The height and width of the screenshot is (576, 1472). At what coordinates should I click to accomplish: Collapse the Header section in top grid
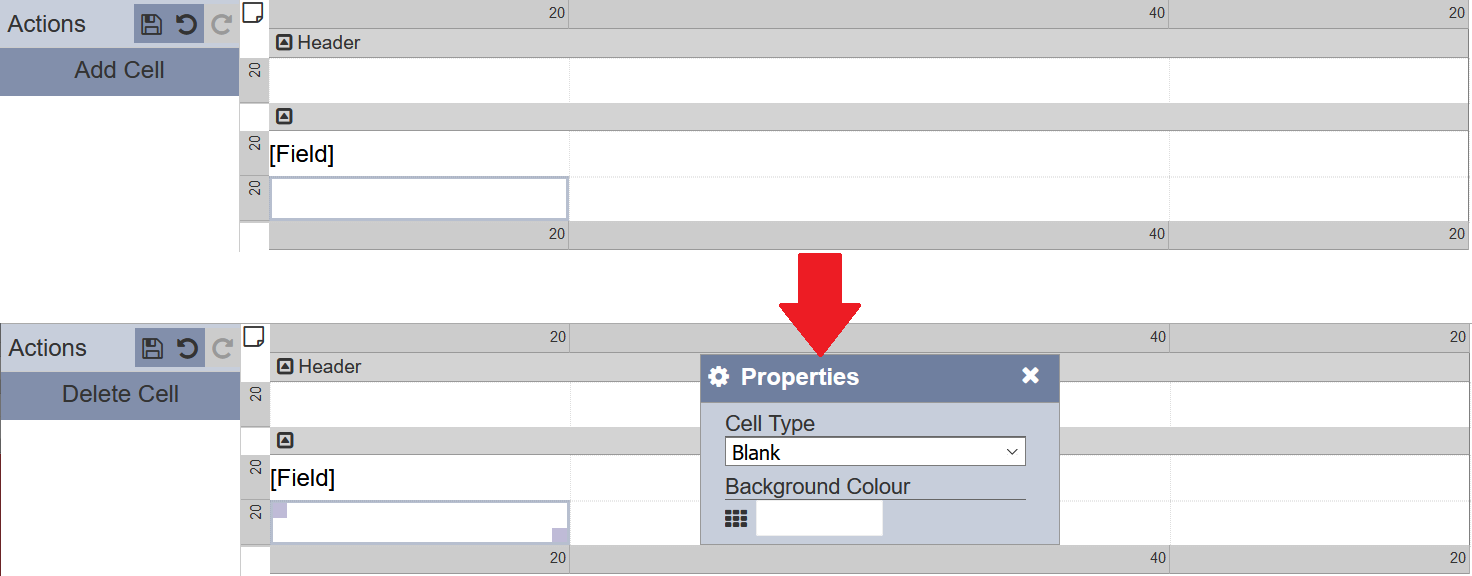pos(284,43)
